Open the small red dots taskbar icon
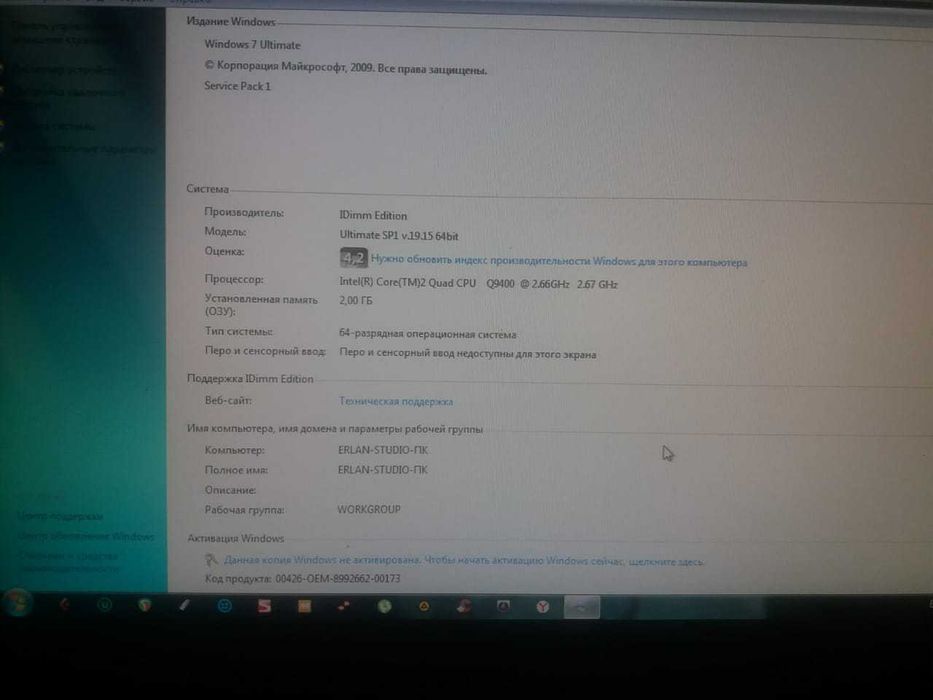 pos(344,606)
